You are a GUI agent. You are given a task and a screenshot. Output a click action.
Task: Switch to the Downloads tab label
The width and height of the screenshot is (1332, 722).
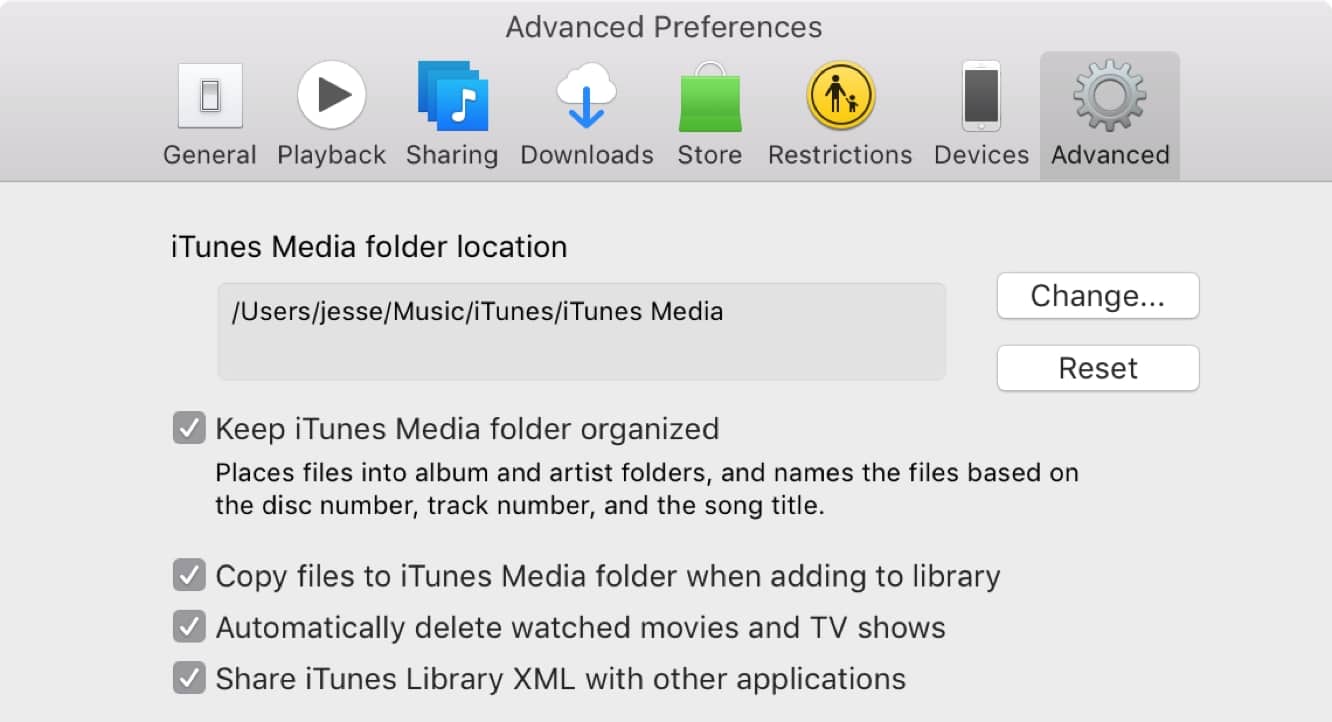[x=586, y=155]
